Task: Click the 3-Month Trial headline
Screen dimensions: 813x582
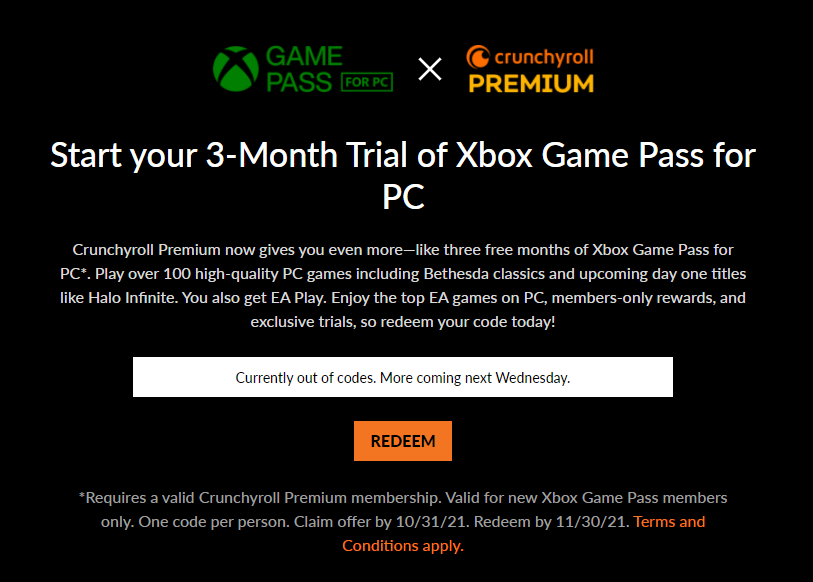Action: point(402,156)
